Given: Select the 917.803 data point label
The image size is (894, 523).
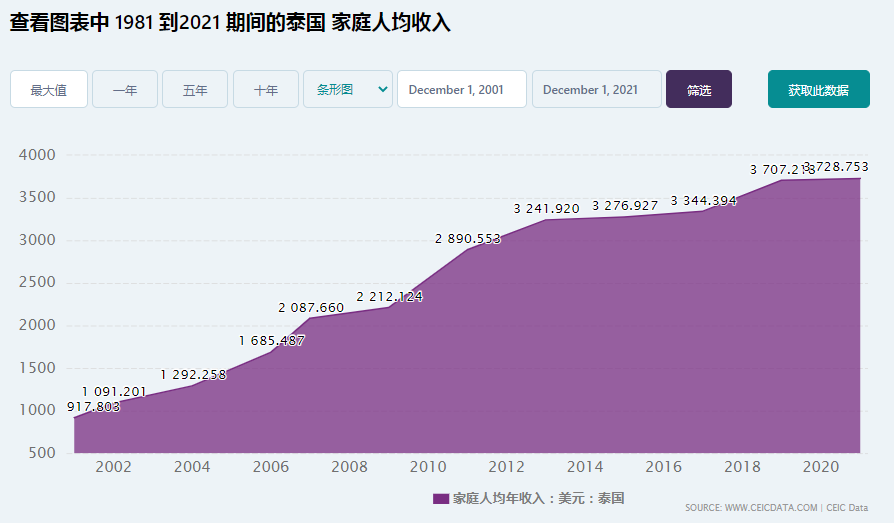Looking at the screenshot, I should click(x=94, y=407).
